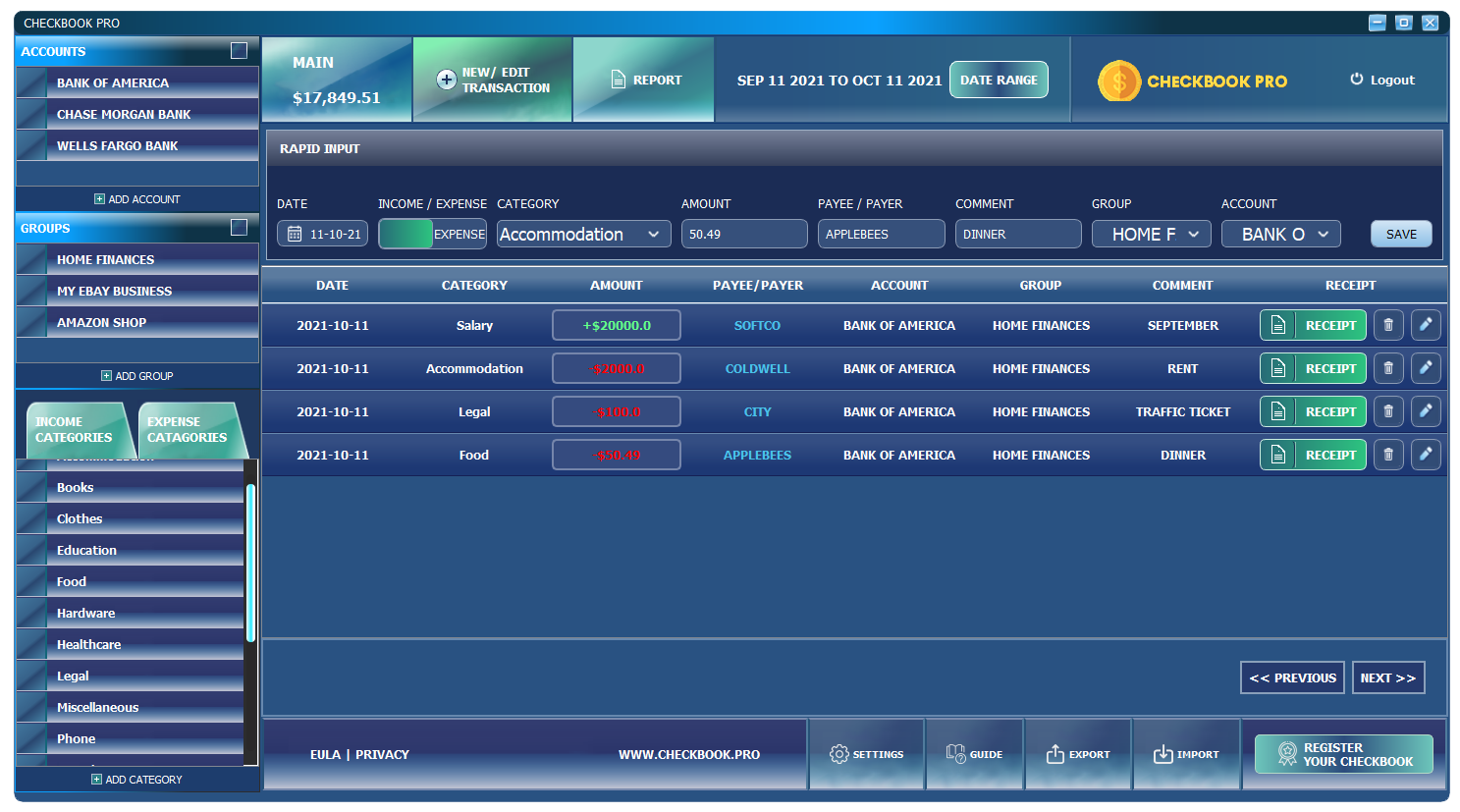1460x812 pixels.
Task: Edit the Legal transaction with pencil icon
Action: [1426, 411]
